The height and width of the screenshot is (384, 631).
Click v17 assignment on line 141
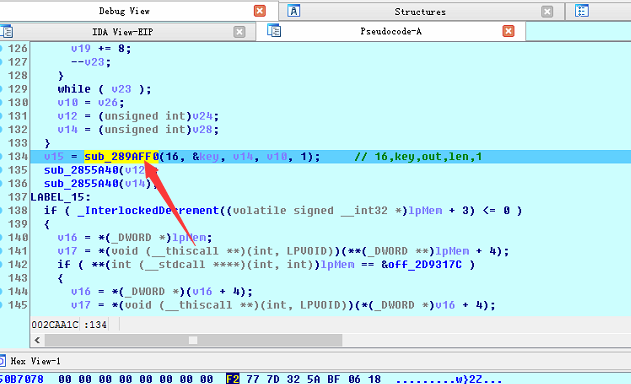[x=283, y=251]
